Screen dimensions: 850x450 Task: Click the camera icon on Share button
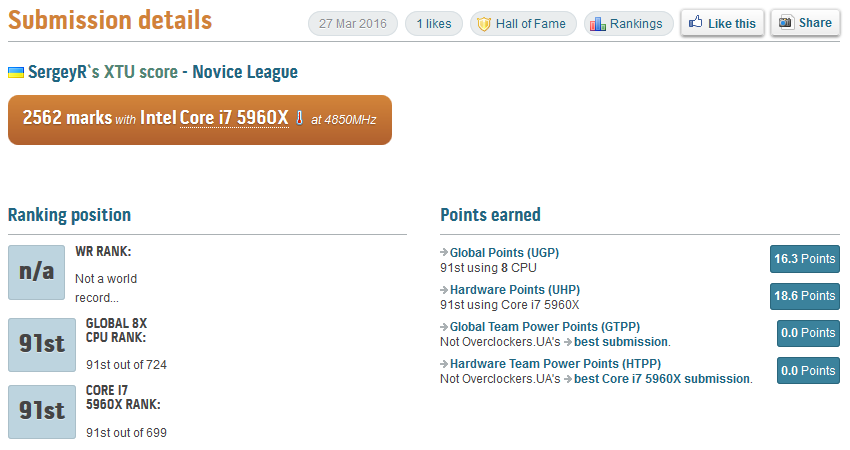[x=785, y=22]
